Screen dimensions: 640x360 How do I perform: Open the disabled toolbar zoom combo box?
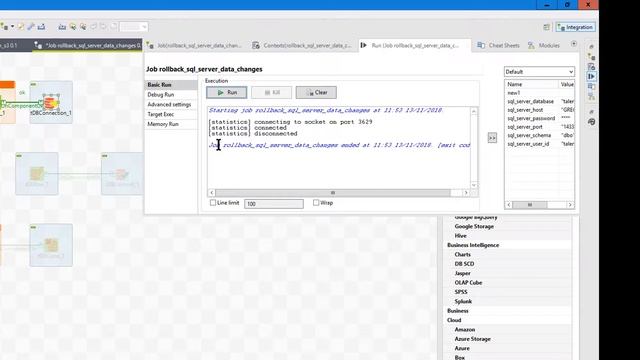133,27
